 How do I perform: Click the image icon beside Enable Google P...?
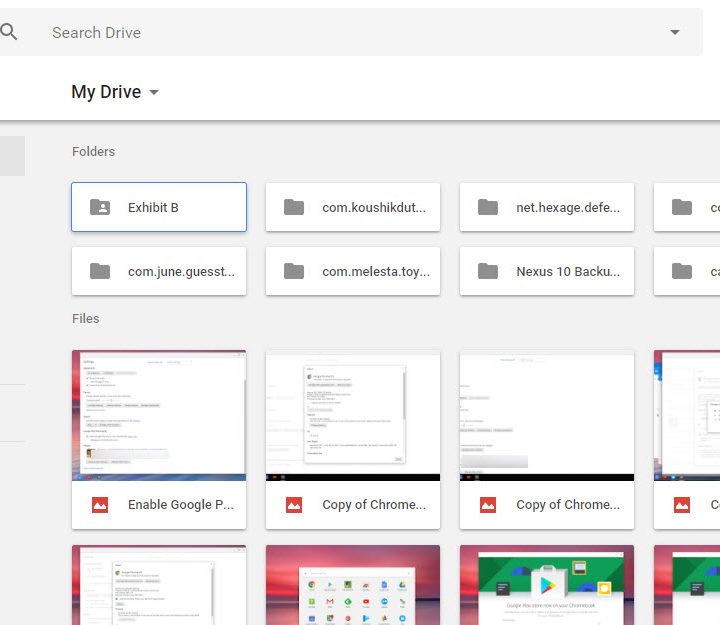100,505
